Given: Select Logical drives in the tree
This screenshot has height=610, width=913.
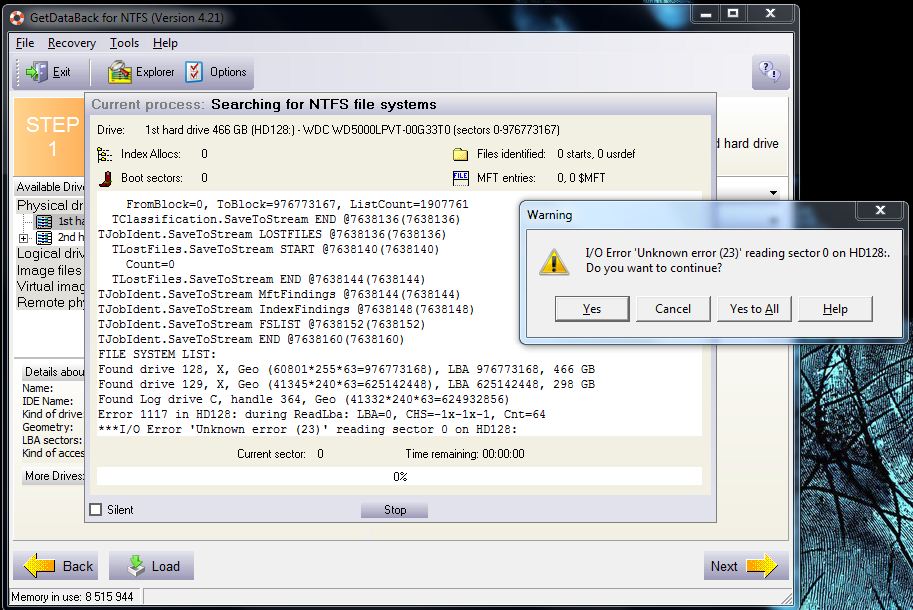Looking at the screenshot, I should coord(50,254).
